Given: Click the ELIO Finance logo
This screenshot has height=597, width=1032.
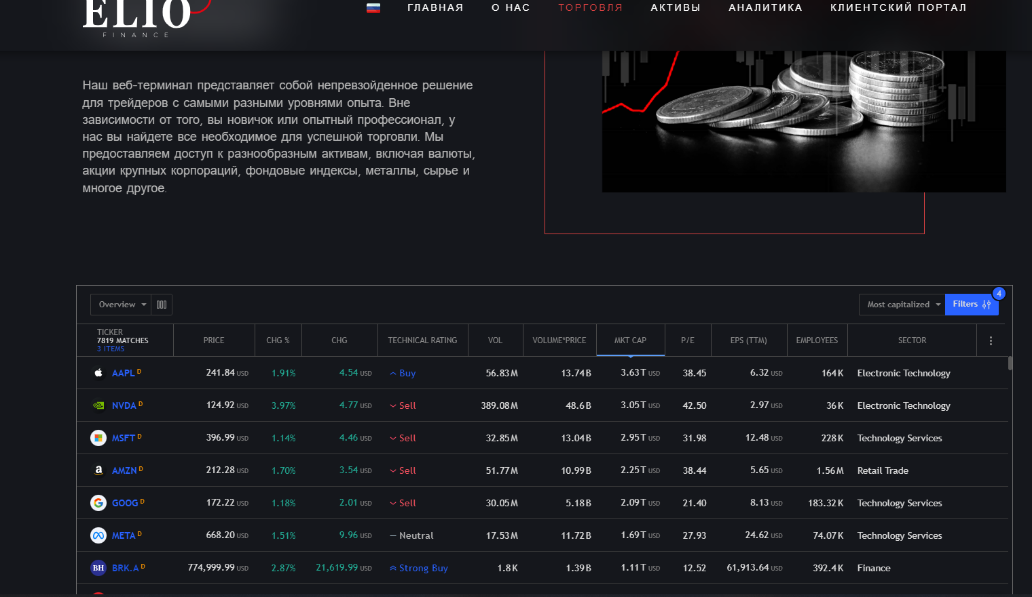Looking at the screenshot, I should (145, 18).
